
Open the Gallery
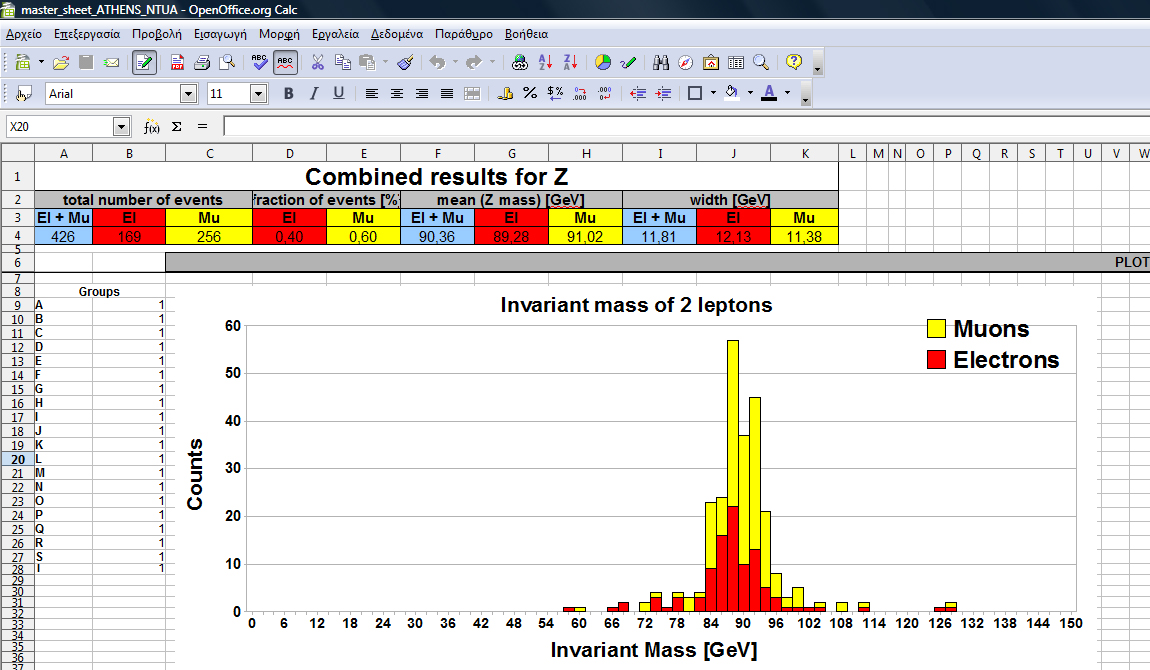(711, 63)
